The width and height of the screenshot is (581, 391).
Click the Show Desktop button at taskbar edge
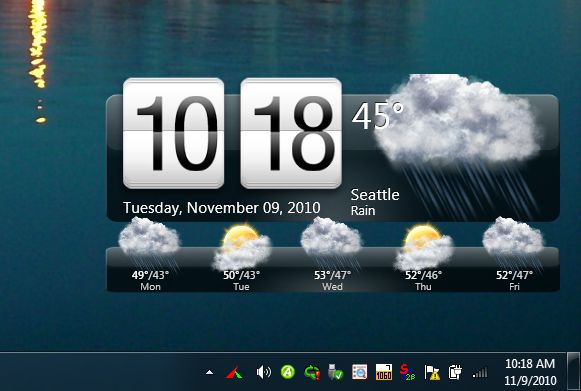pos(573,371)
